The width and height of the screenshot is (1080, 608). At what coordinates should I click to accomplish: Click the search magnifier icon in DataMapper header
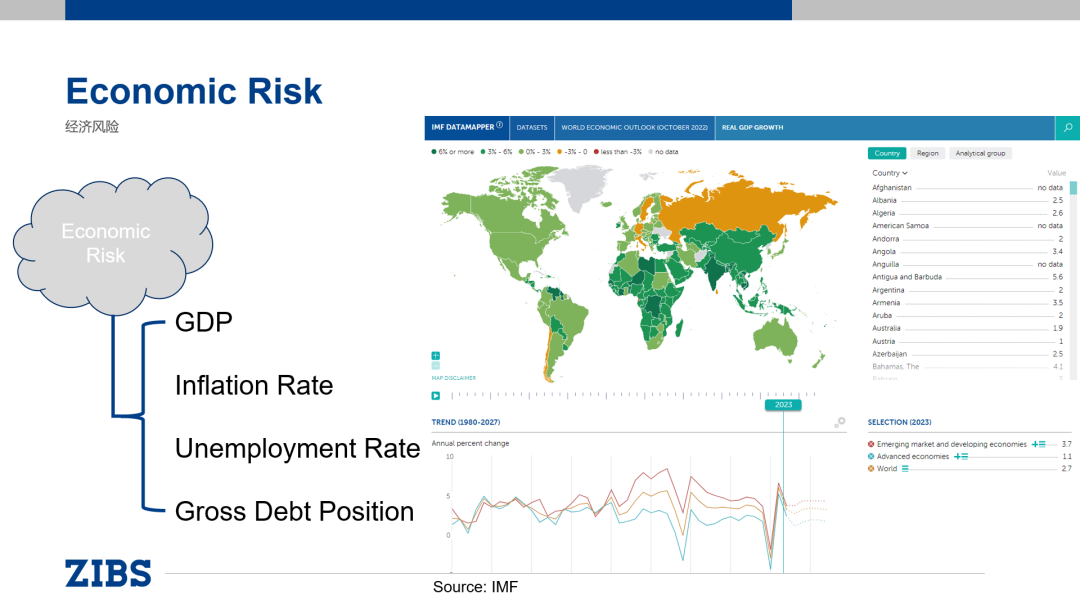pos(1068,127)
